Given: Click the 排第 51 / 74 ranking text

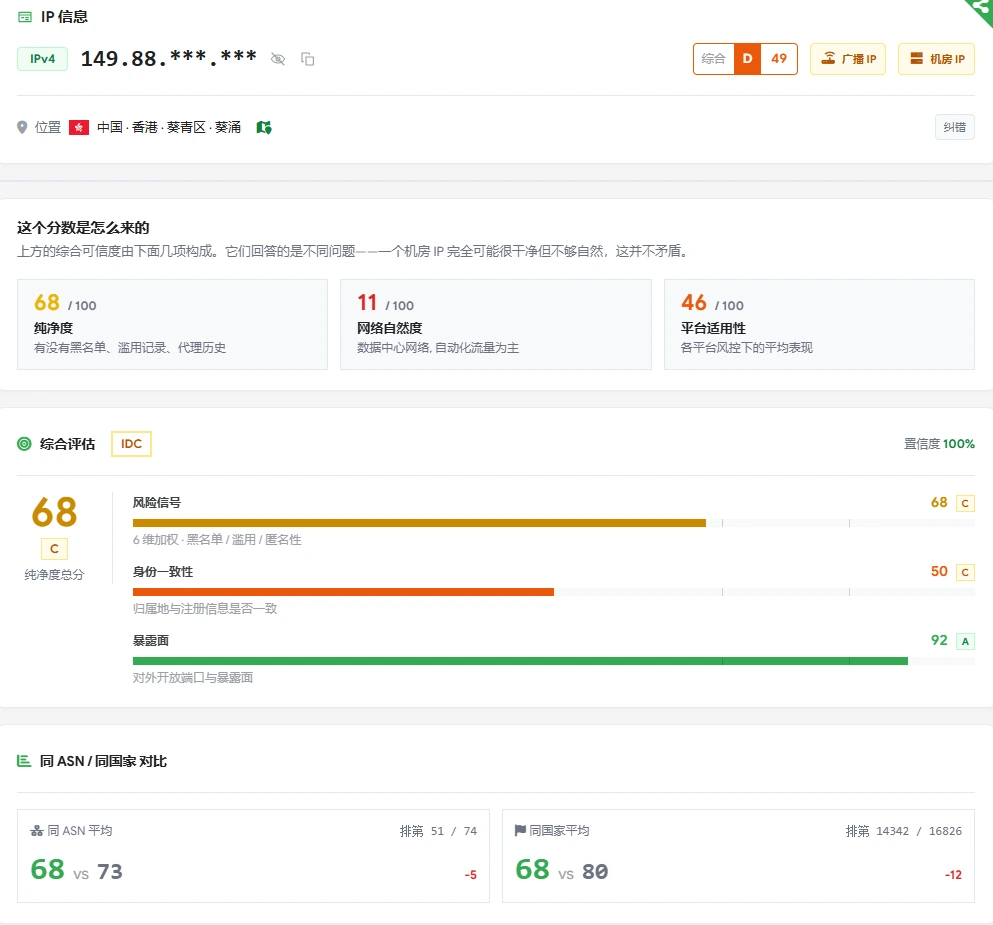Looking at the screenshot, I should click(438, 831).
